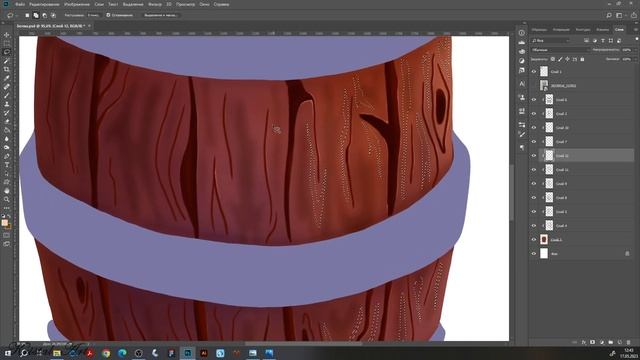Open the Файл menu
Screen dimensions: 640x360
click(20, 4)
